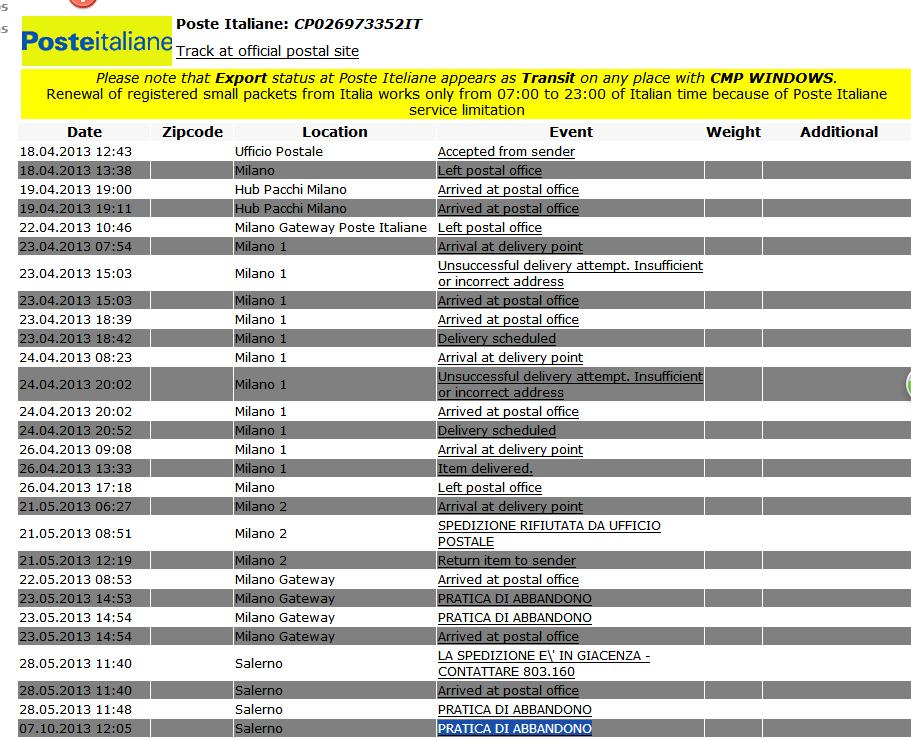Click the highlighted PRATICA DI ABBANDONO link for 07.10.2013
911x738 pixels.
(515, 729)
